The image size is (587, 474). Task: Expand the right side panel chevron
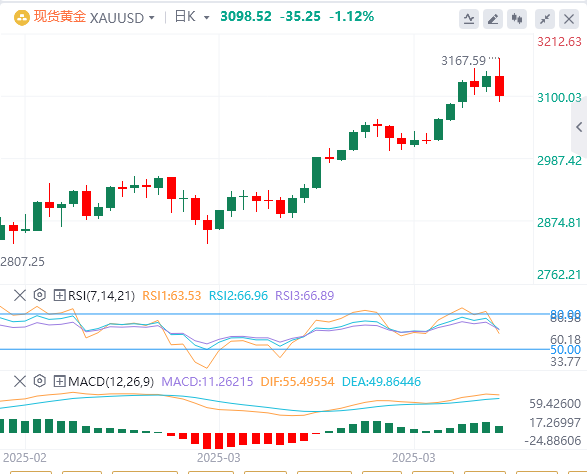(579, 127)
